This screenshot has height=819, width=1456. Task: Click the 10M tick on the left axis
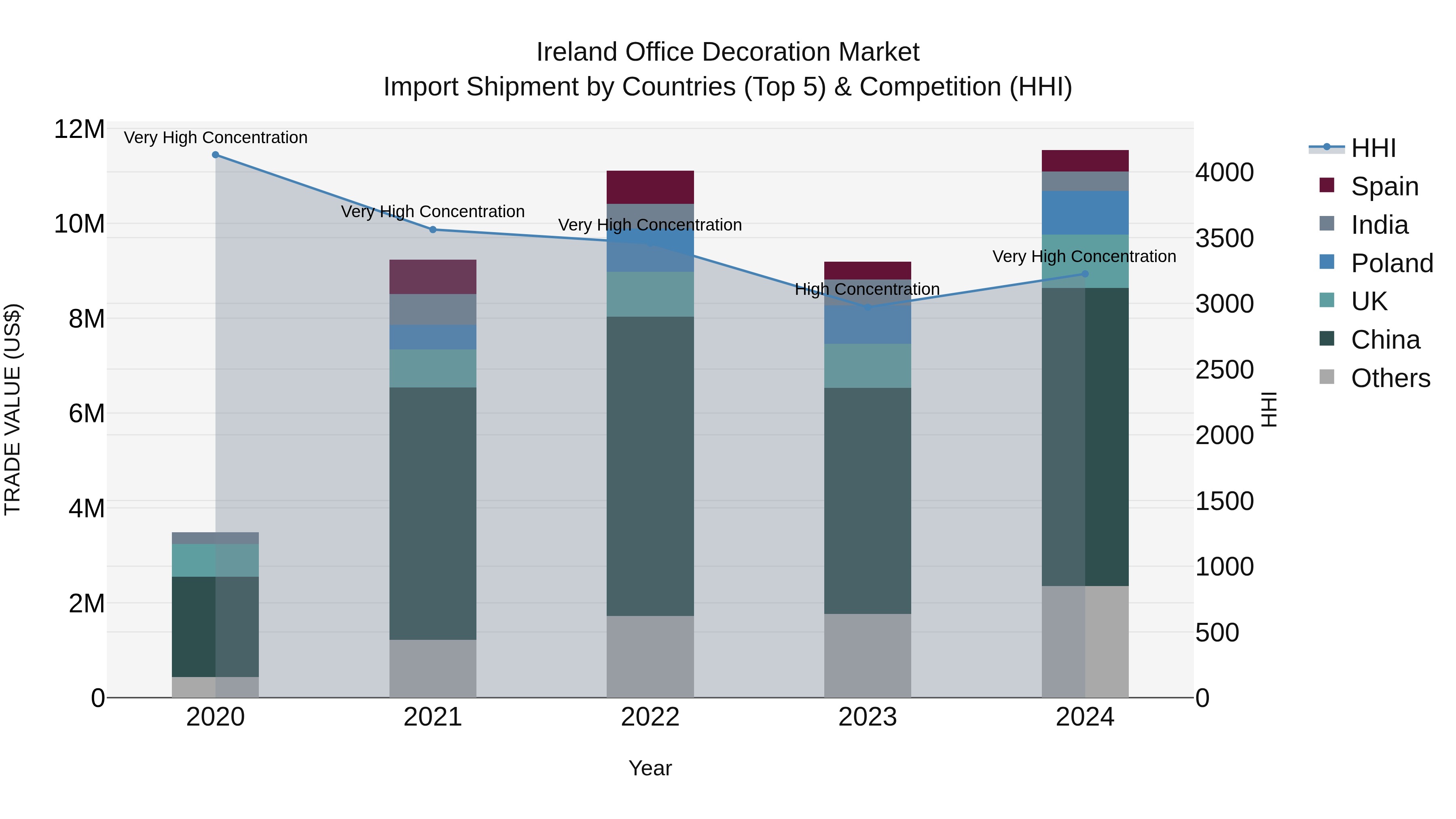click(x=79, y=224)
